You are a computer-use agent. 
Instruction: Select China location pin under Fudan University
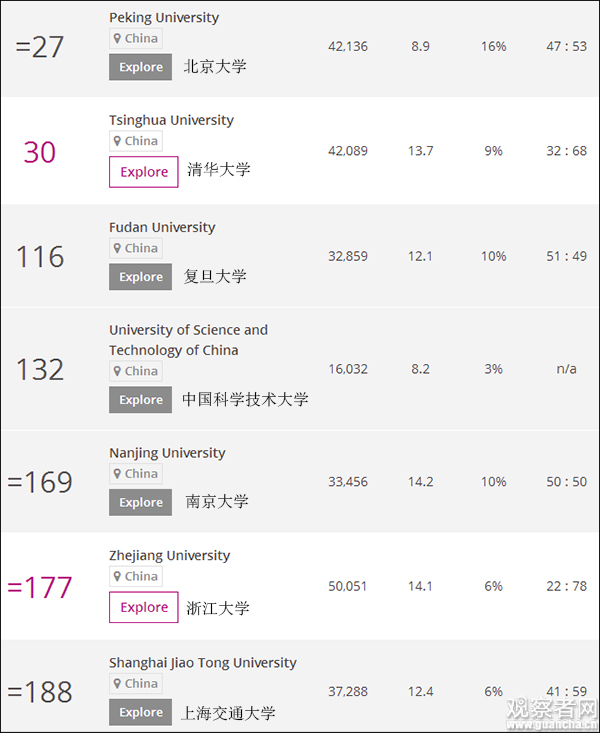[x=136, y=248]
